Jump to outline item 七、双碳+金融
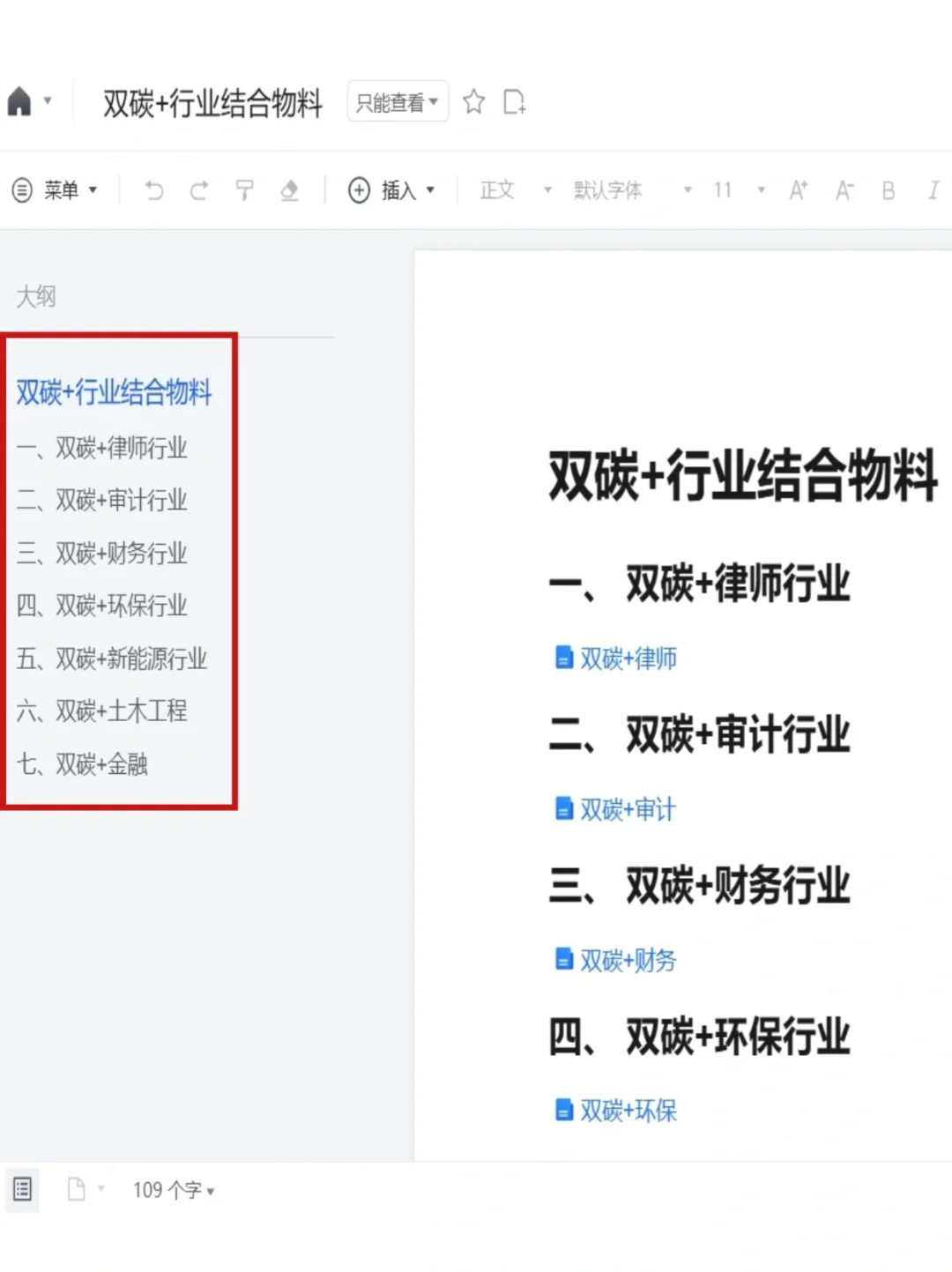This screenshot has width=952, height=1272. coord(82,763)
